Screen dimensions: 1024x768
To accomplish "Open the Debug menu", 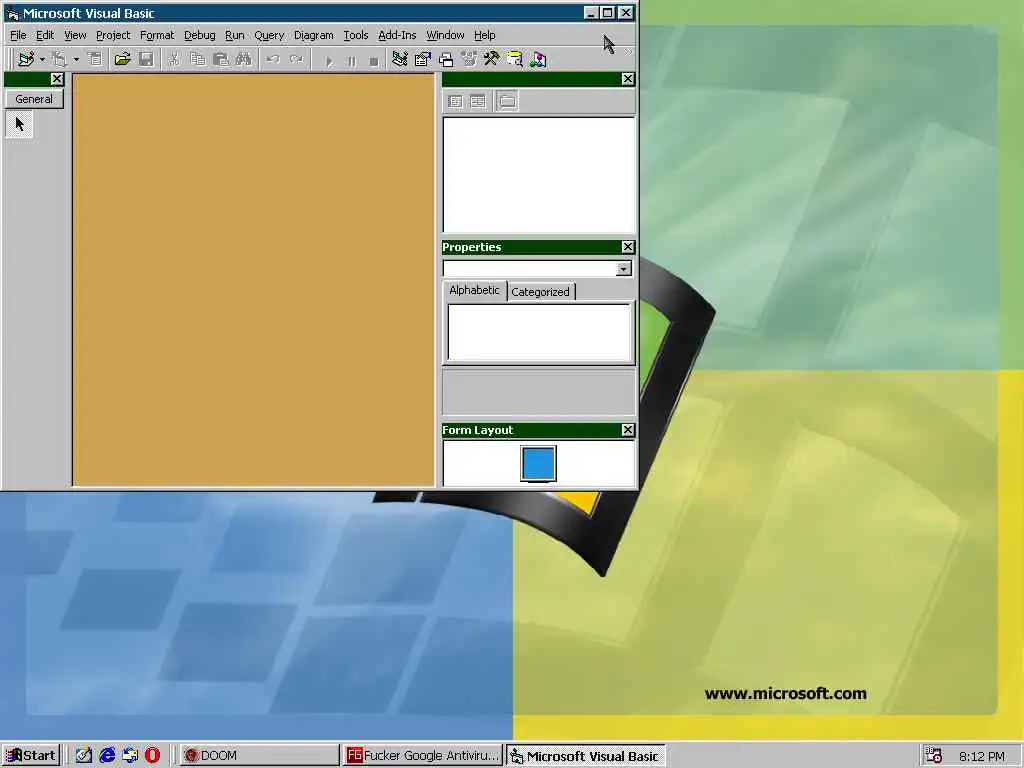I will coord(199,35).
